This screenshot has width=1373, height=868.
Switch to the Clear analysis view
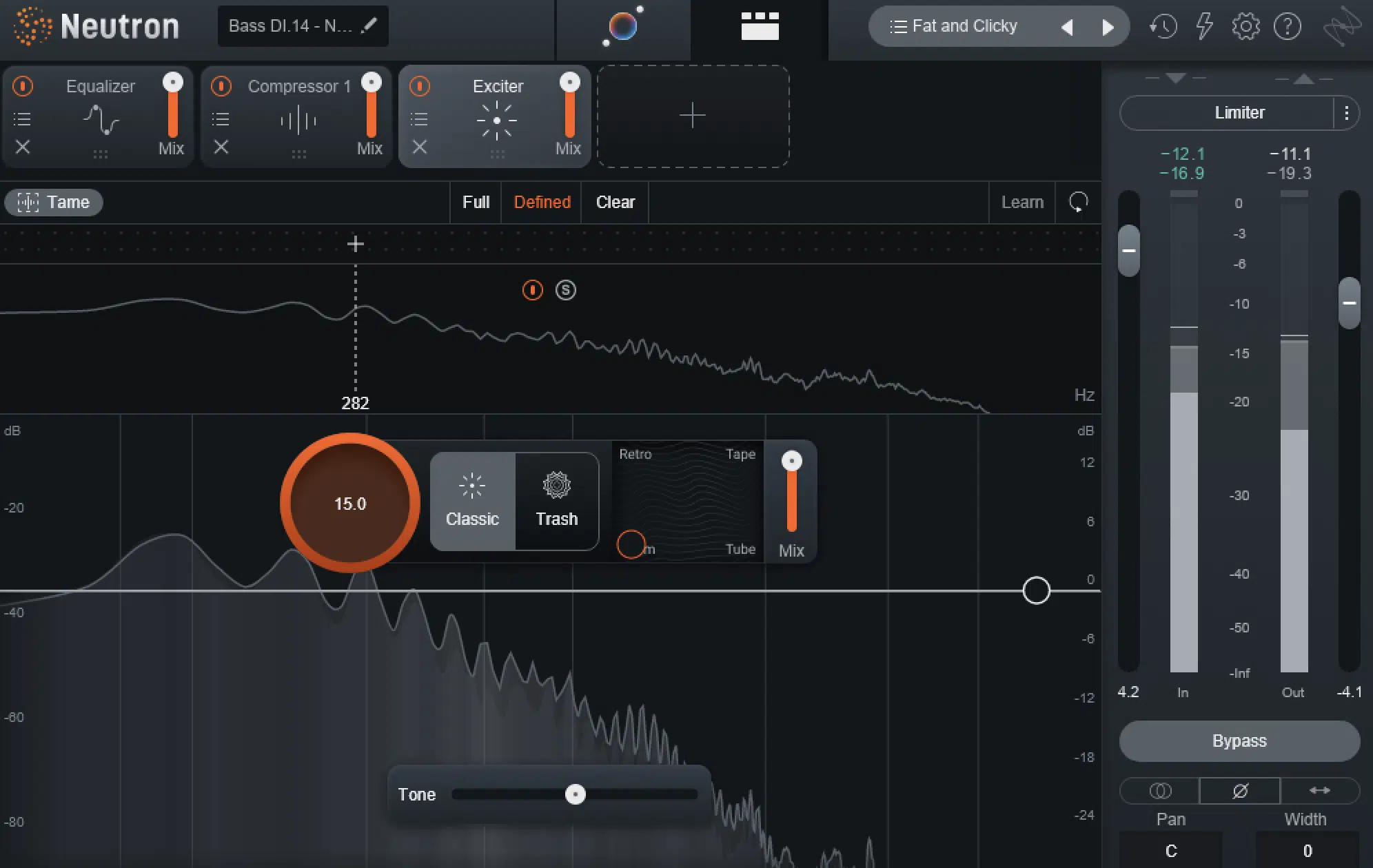click(616, 203)
